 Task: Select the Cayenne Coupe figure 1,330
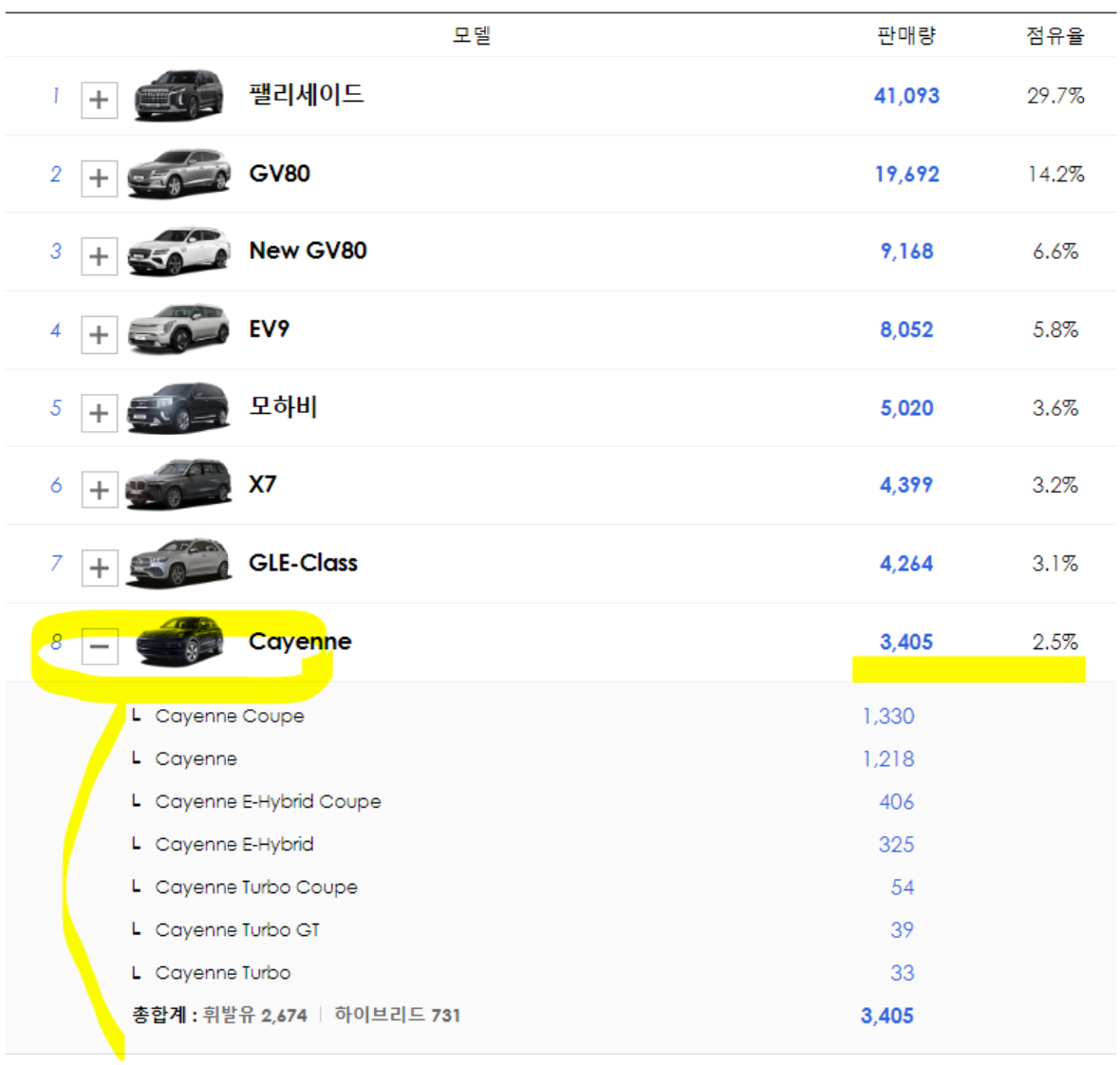click(887, 717)
